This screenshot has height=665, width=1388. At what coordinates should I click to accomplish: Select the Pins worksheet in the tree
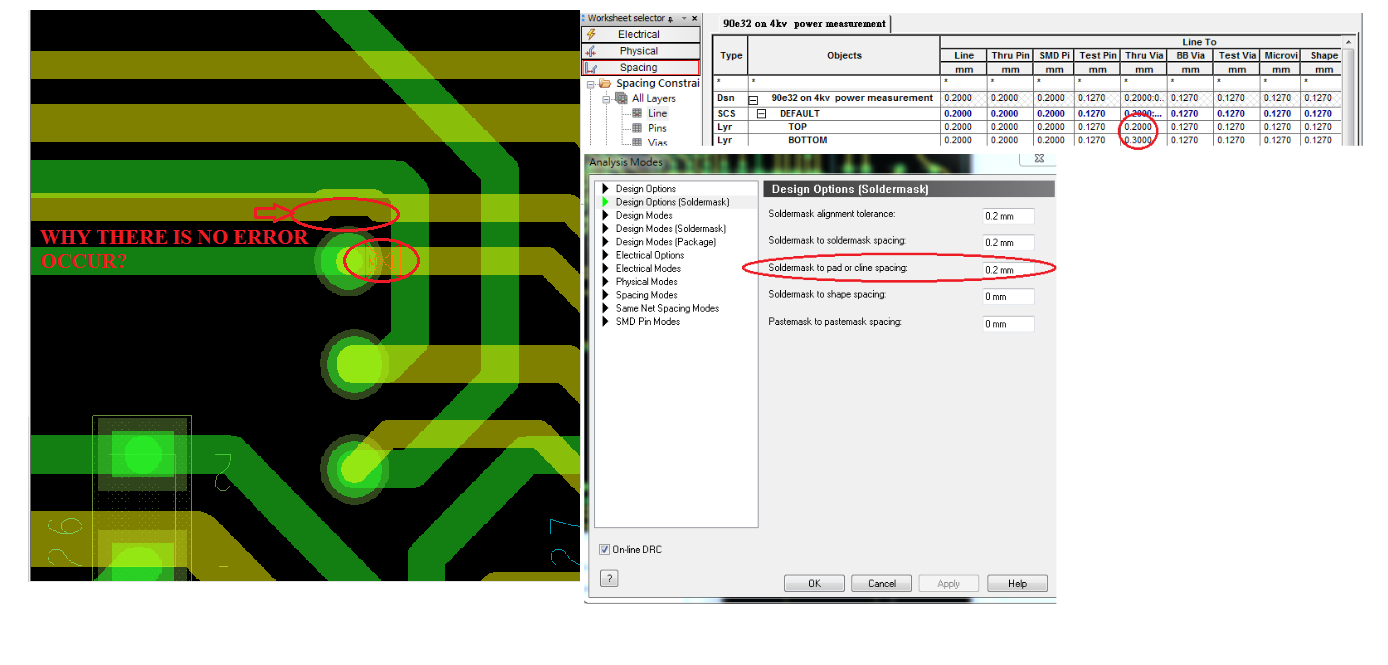656,128
